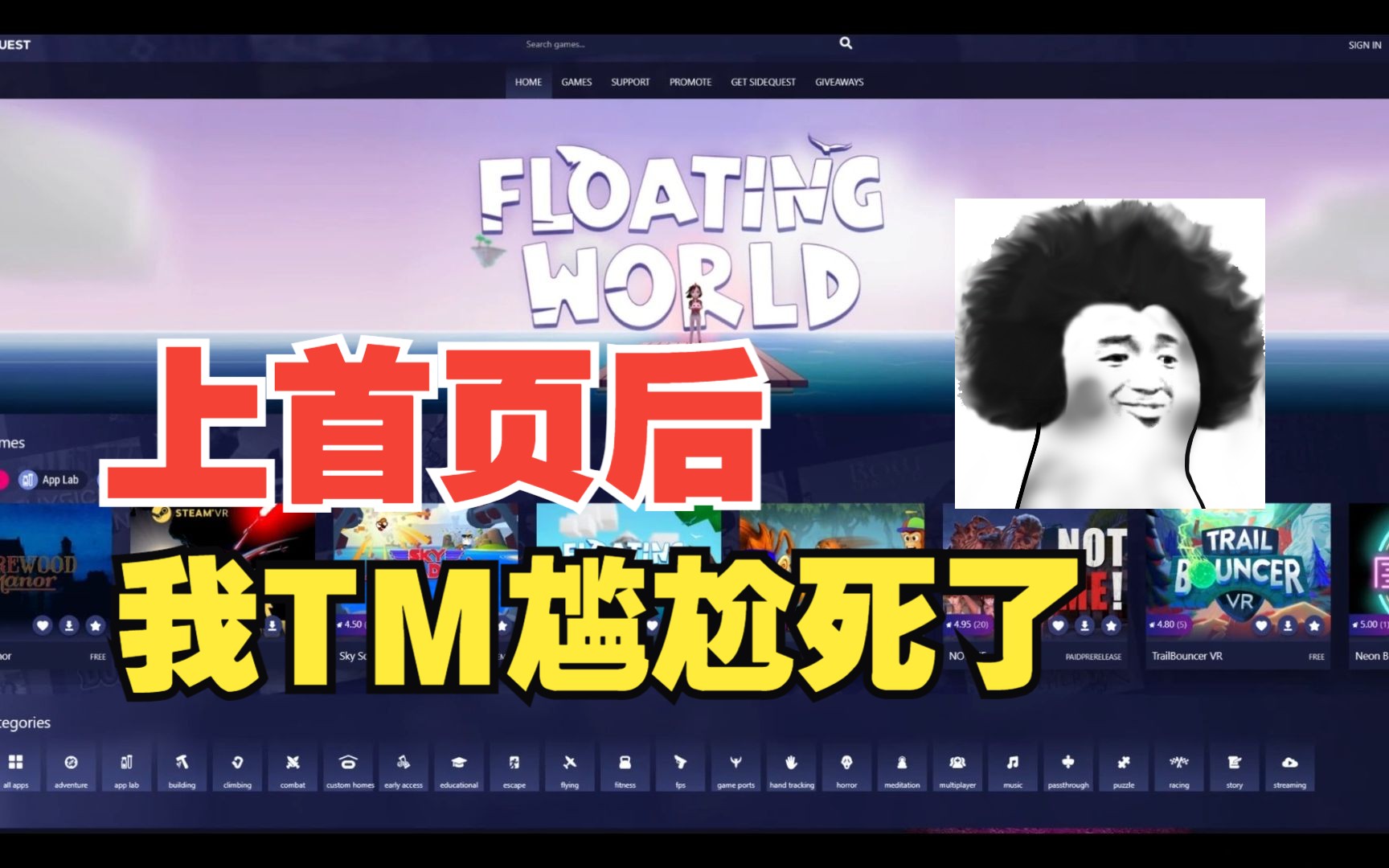Screen dimensions: 1389x868
Task: Open the GIVEAWAYS menu item
Action: click(839, 82)
